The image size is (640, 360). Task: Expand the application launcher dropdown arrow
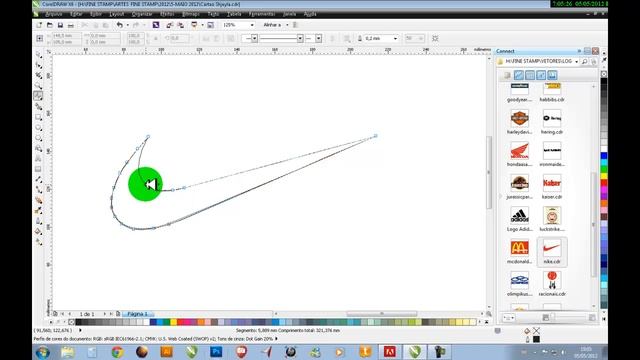click(202, 25)
